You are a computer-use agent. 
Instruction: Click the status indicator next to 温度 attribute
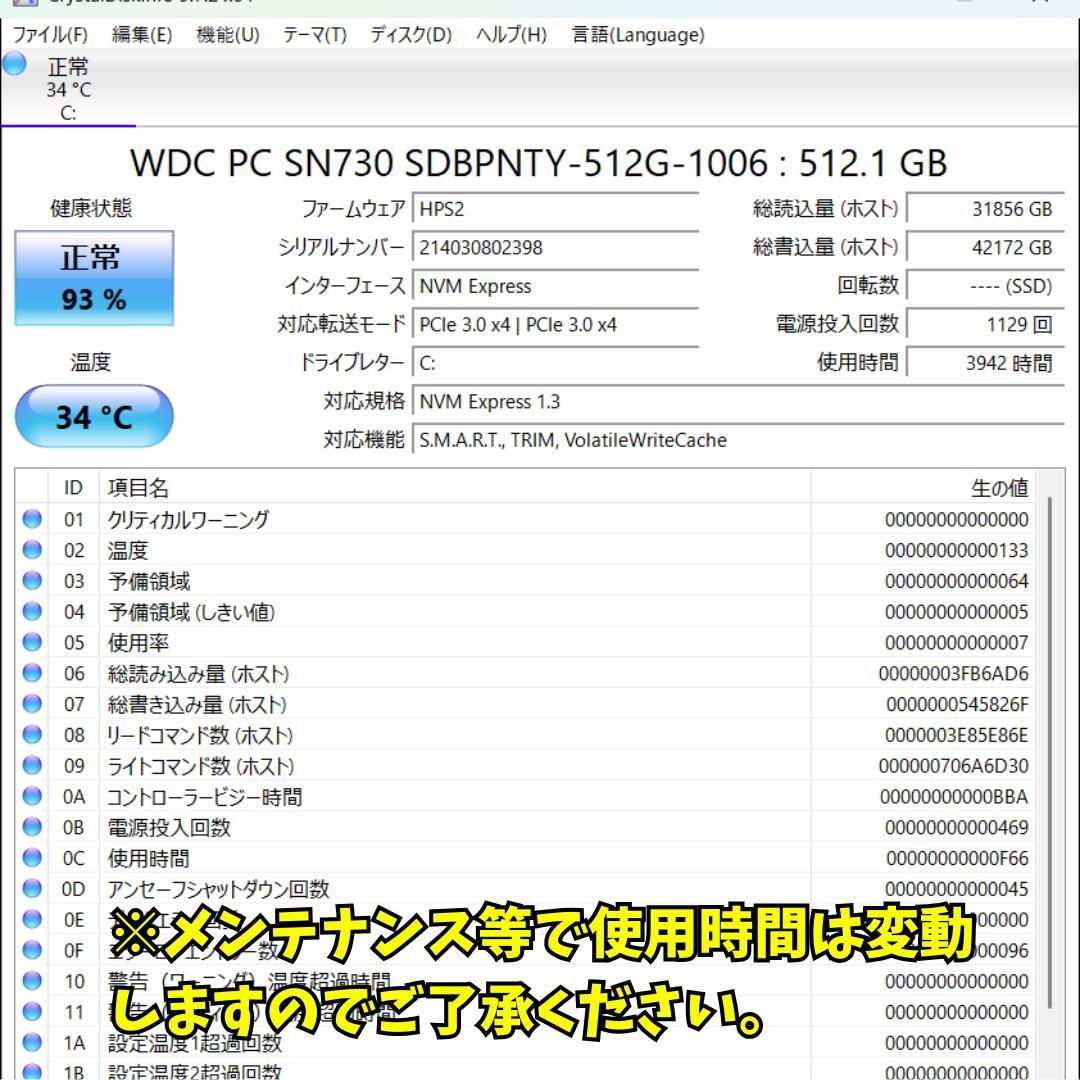pos(33,551)
